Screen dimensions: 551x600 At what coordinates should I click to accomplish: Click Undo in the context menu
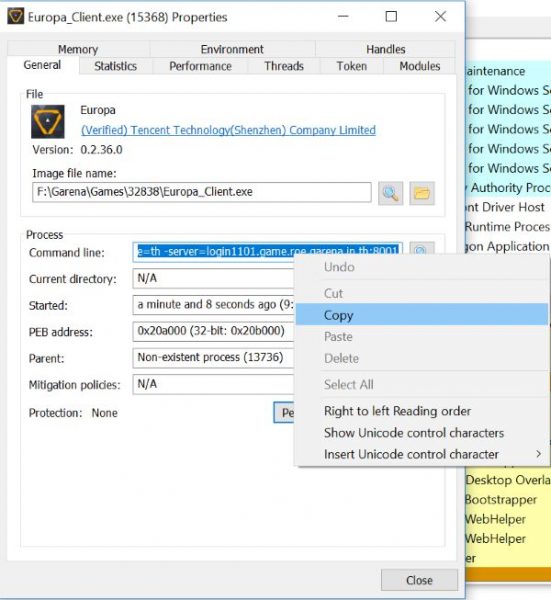click(x=422, y=267)
